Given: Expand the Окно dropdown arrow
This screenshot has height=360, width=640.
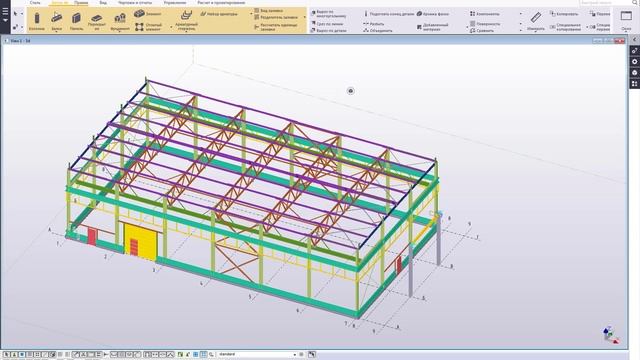Looking at the screenshot, I should [626, 32].
